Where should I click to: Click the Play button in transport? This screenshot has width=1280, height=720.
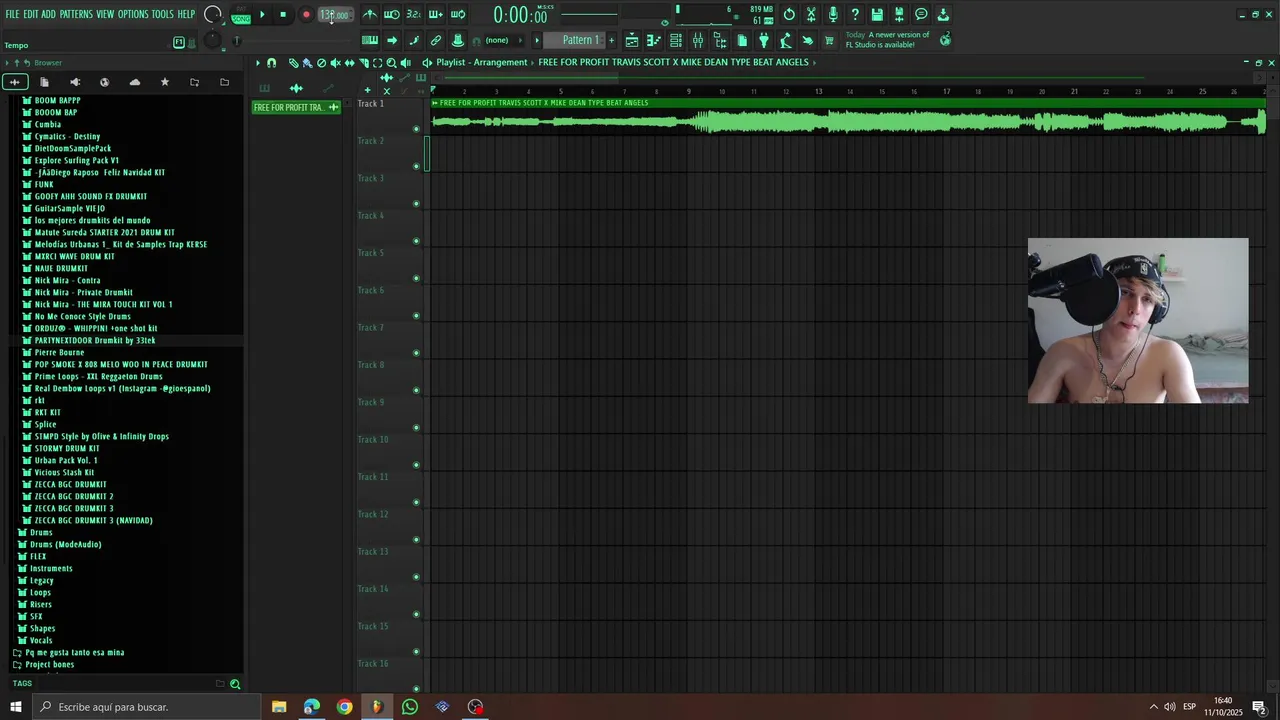pos(262,14)
